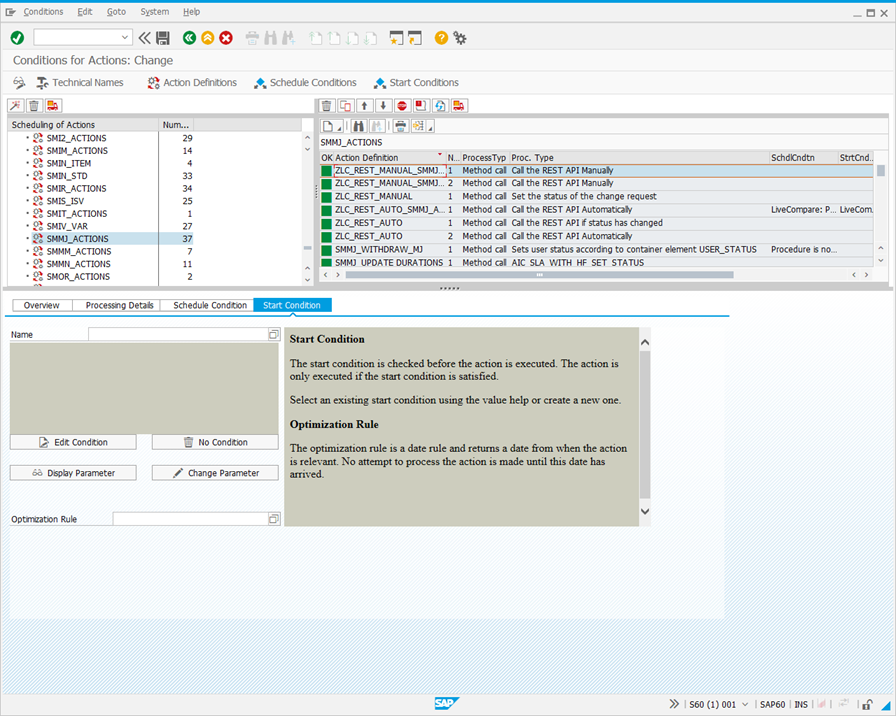Click the binoculars Find icon in grid toolbar
This screenshot has width=896, height=716.
359,126
